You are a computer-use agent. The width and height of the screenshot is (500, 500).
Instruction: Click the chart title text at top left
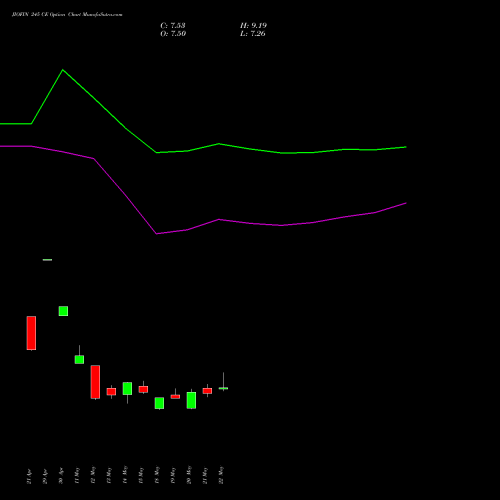[x=67, y=15]
